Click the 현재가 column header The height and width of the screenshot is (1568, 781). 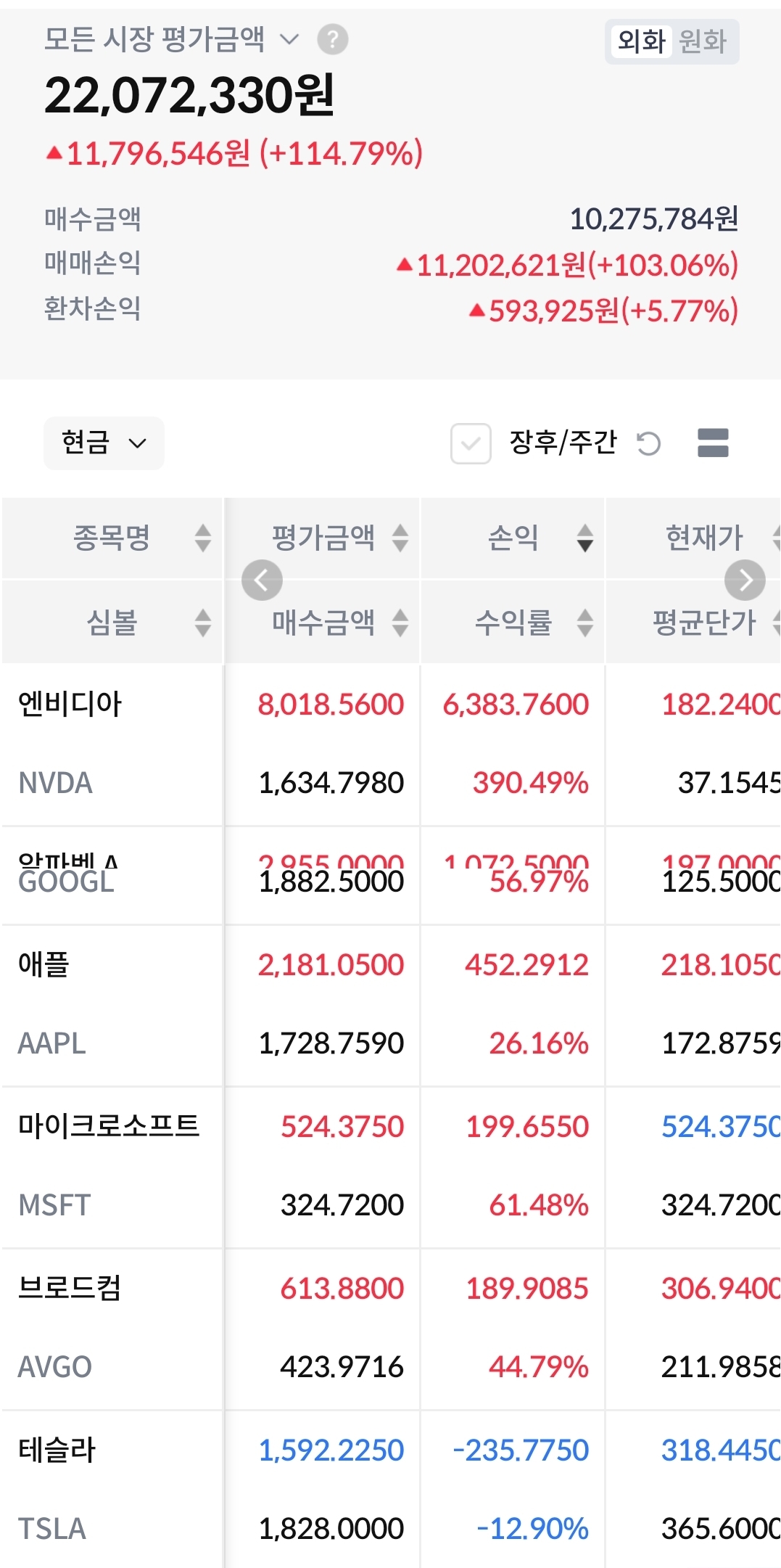point(703,538)
